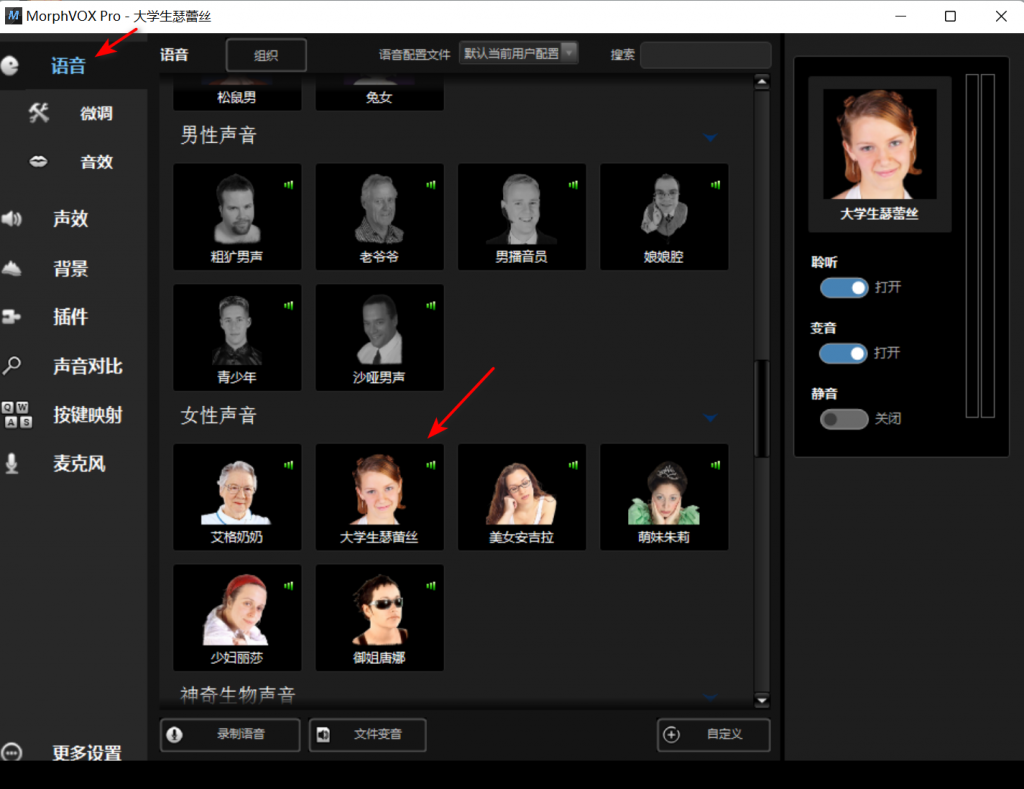Open the 按键映射 sidebar menu item

click(88, 415)
